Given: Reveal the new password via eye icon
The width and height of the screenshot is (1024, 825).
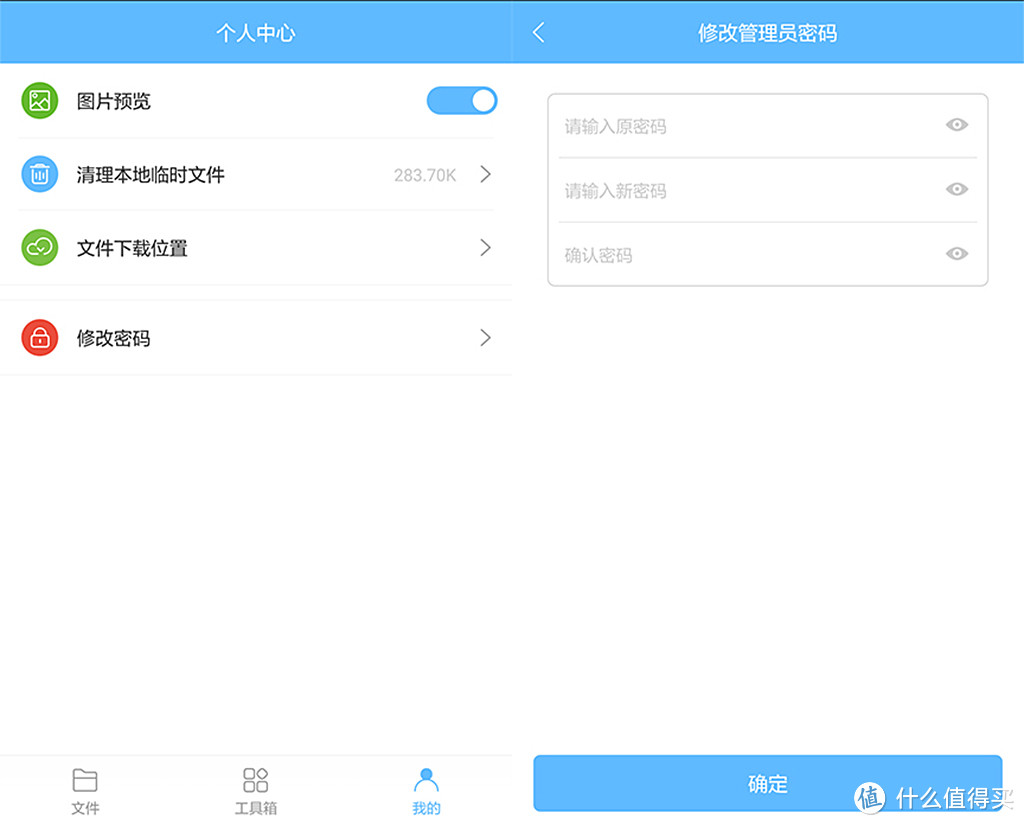Looking at the screenshot, I should point(957,189).
